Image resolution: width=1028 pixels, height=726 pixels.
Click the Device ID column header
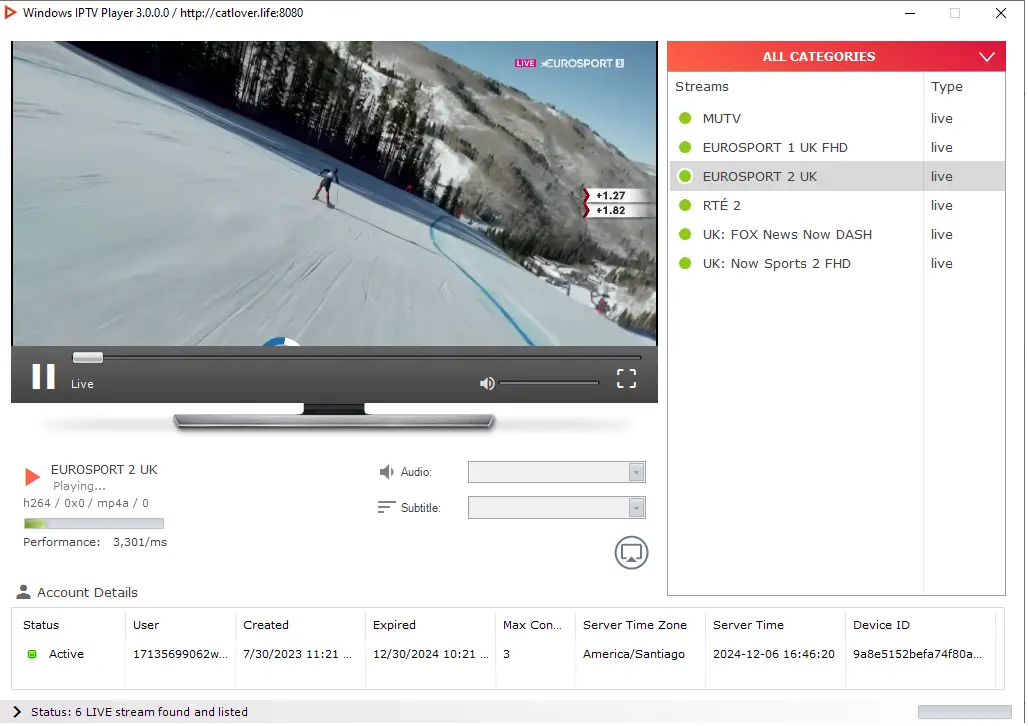pos(881,625)
